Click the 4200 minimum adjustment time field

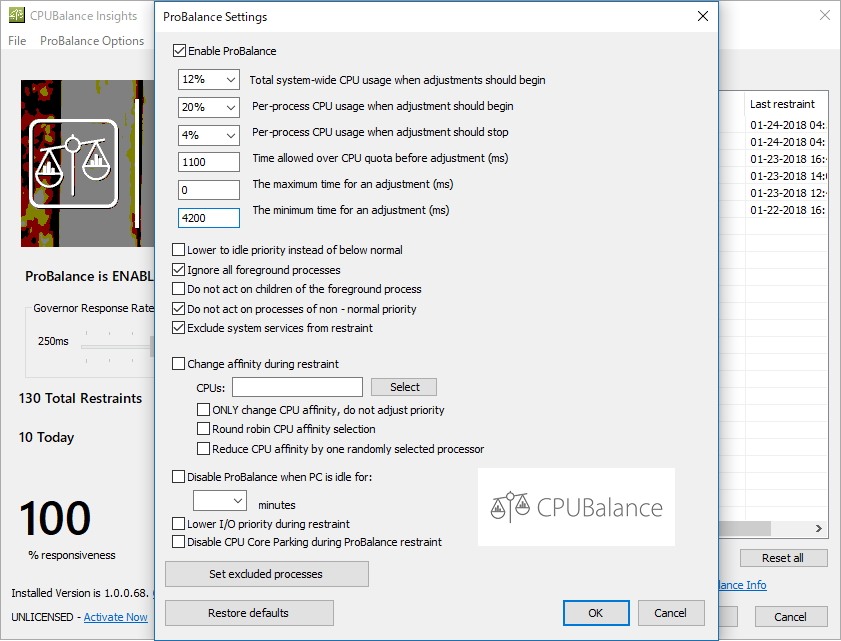coord(209,218)
